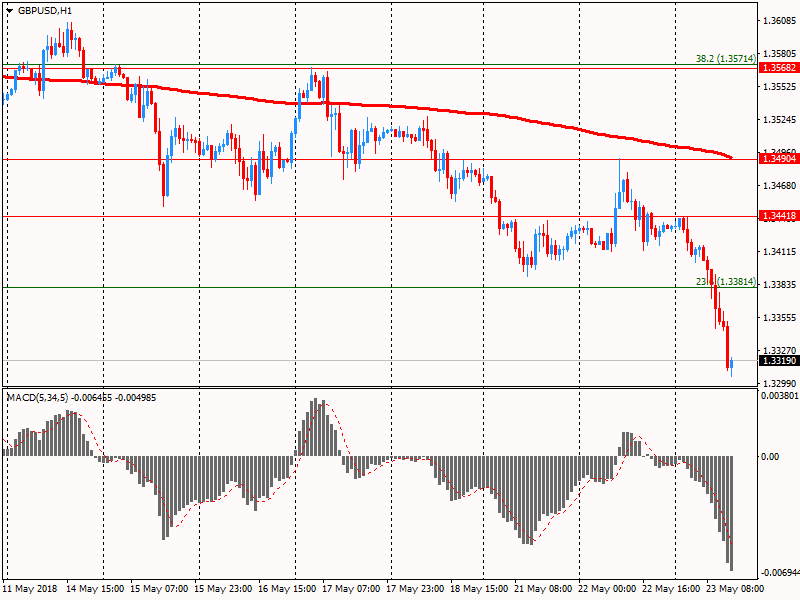800x600 pixels.
Task: Click the 38.2 (1.35714) Fibonacci label
Action: pyautogui.click(x=723, y=59)
